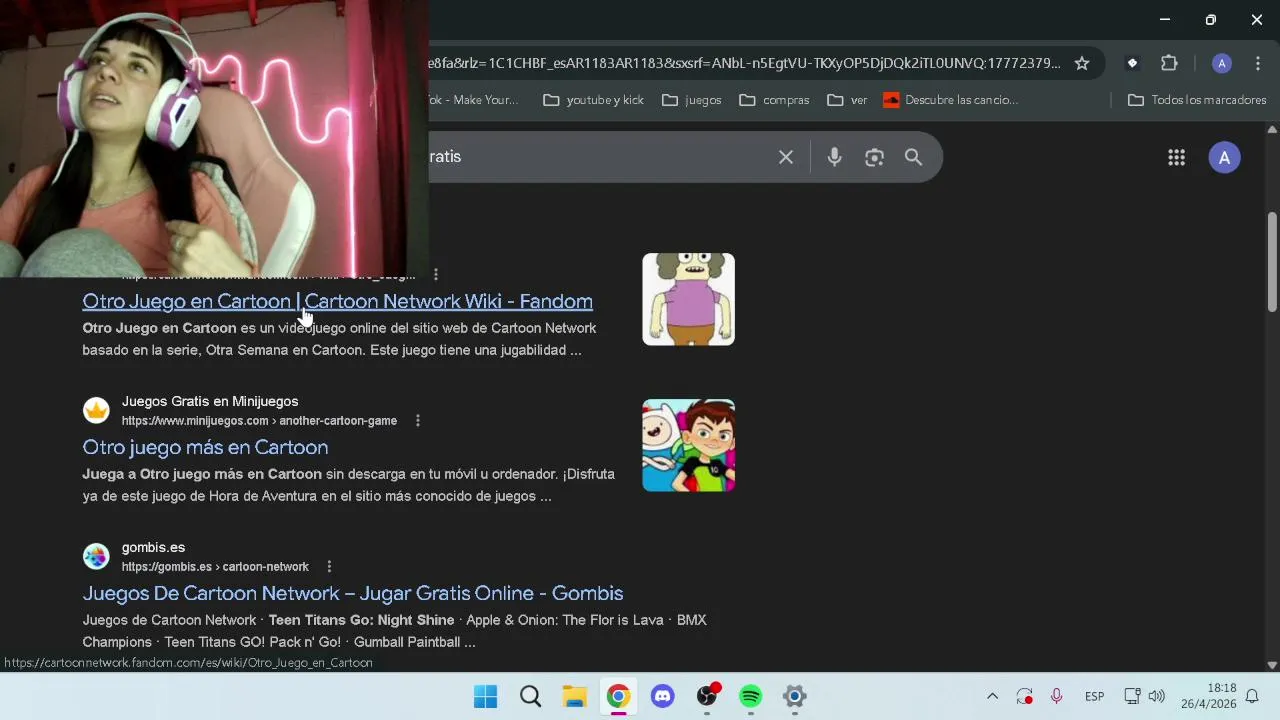
Task: Bookmark this page with the star icon
Action: [x=1082, y=63]
